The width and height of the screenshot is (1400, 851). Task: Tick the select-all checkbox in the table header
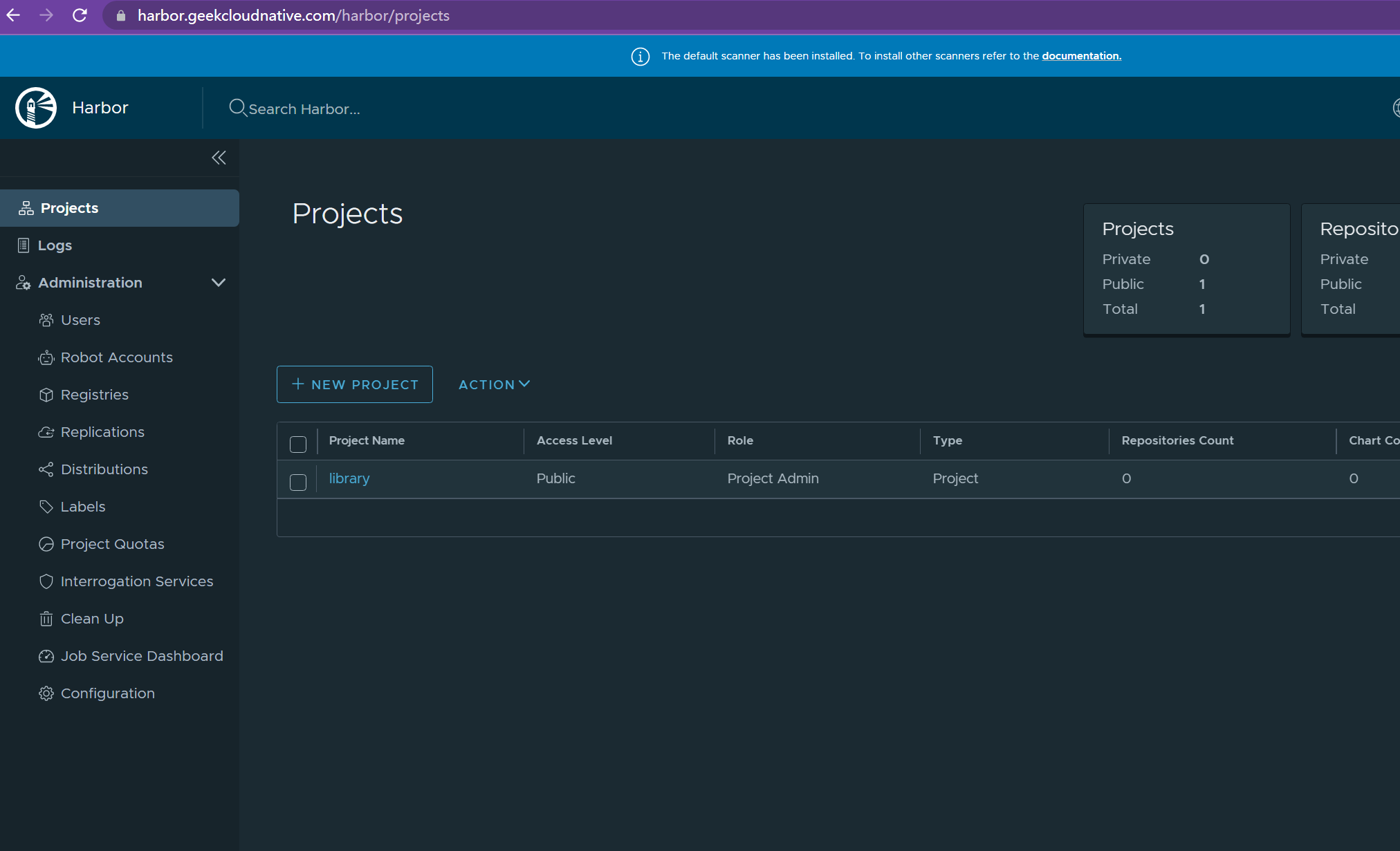tap(298, 444)
